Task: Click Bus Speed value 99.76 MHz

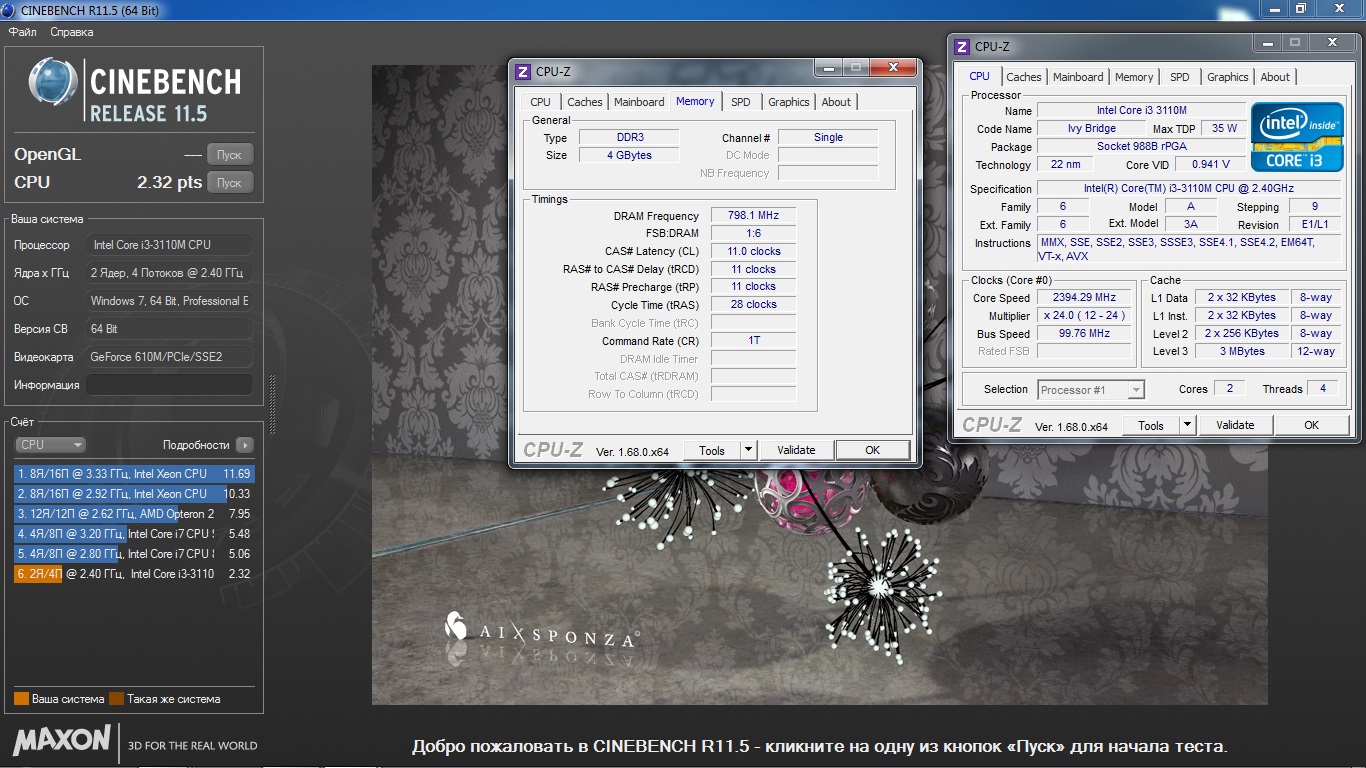Action: (1084, 333)
